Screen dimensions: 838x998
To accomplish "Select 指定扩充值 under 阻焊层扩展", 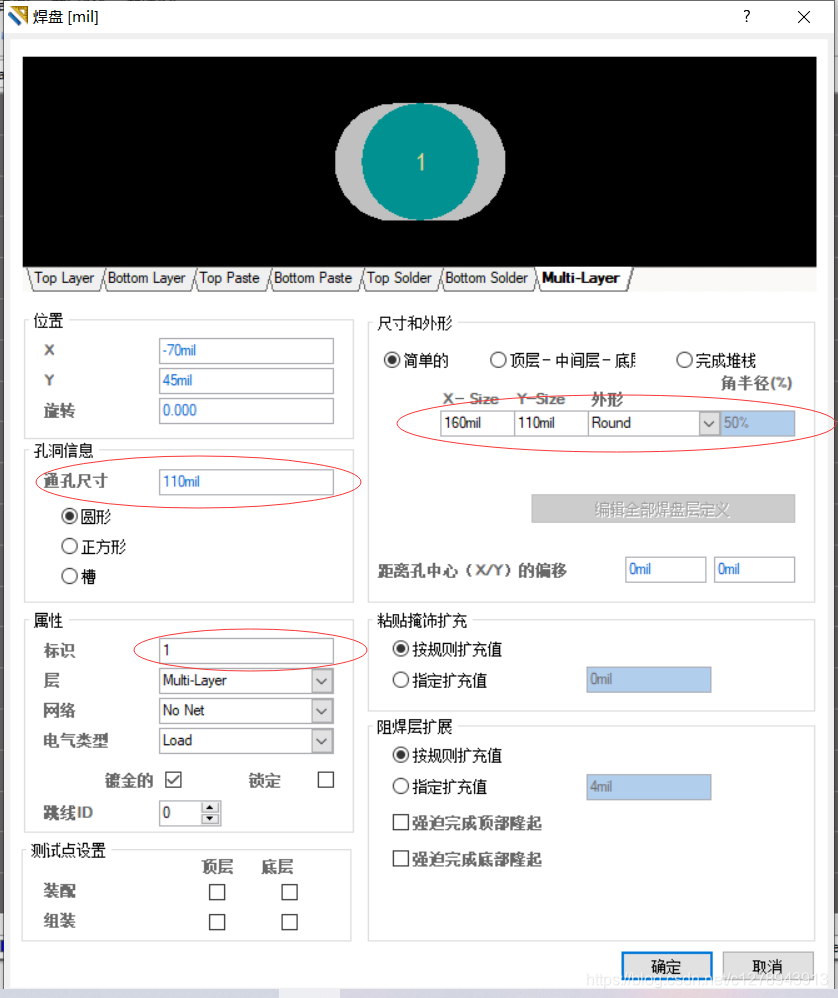I will (401, 786).
